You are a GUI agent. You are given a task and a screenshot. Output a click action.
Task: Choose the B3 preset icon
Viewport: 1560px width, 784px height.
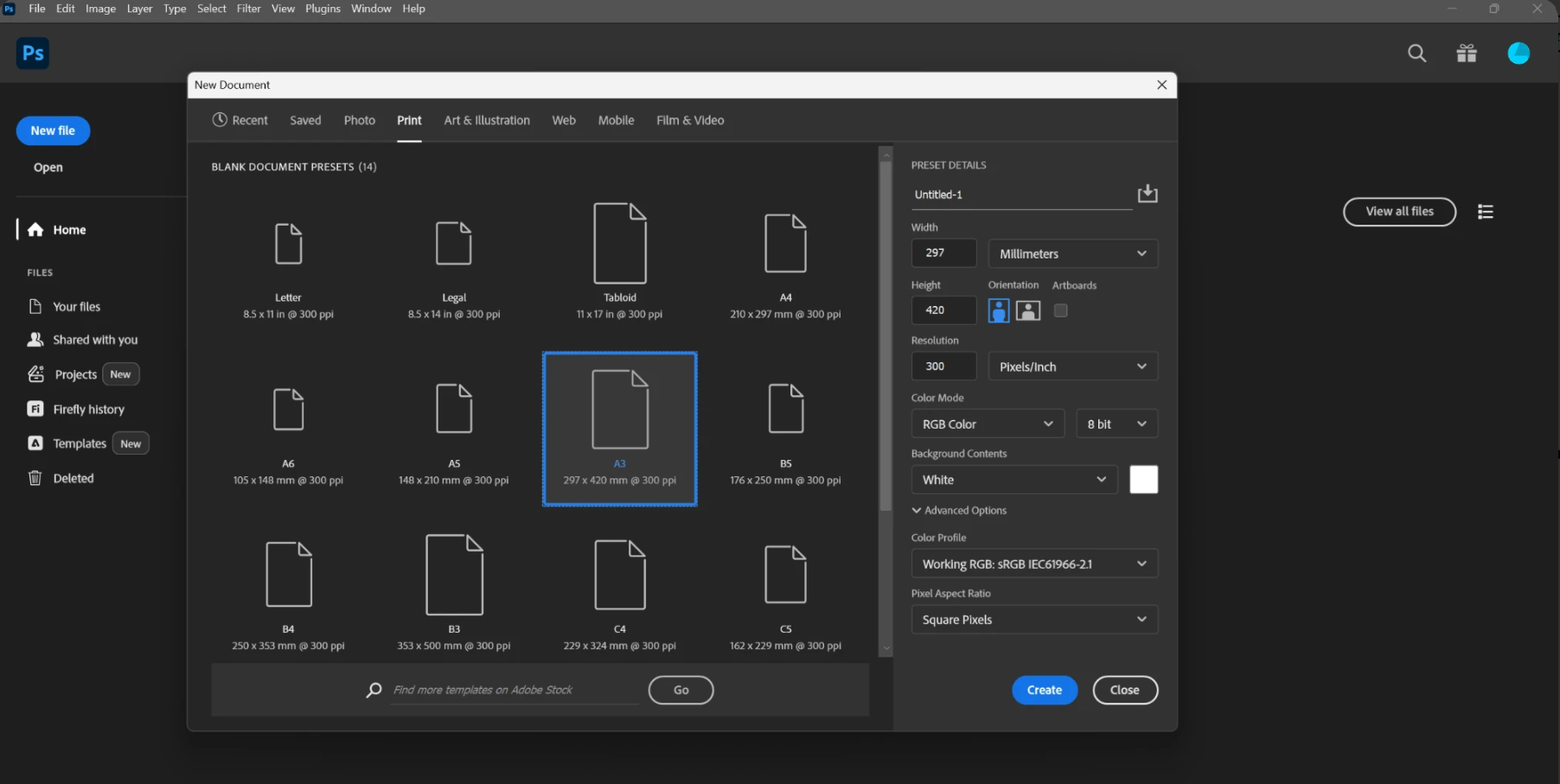[x=454, y=575]
